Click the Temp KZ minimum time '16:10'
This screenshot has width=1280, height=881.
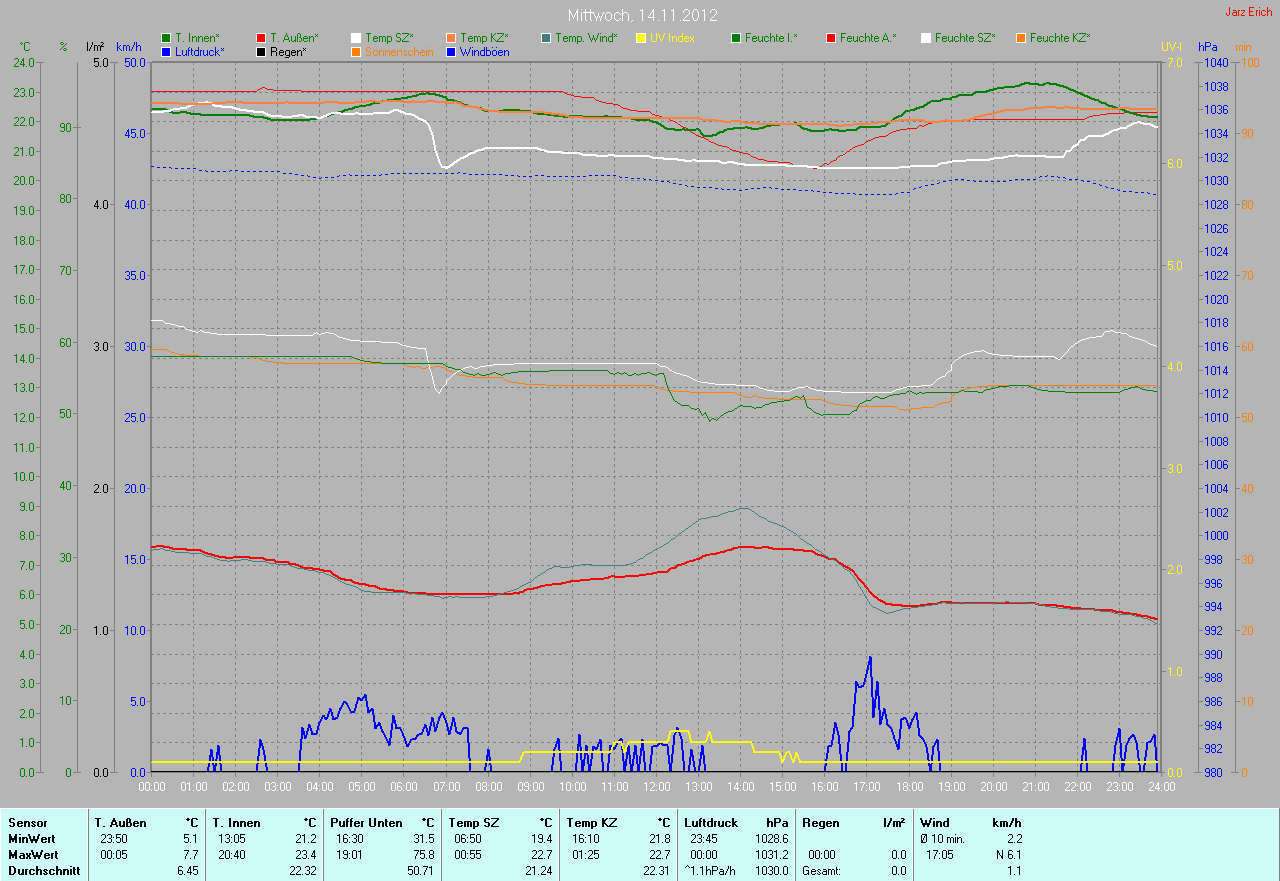click(x=585, y=839)
